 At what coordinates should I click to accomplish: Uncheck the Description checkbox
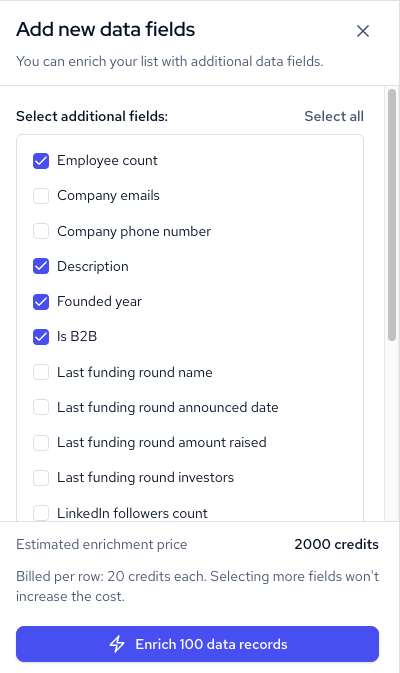pos(41,267)
